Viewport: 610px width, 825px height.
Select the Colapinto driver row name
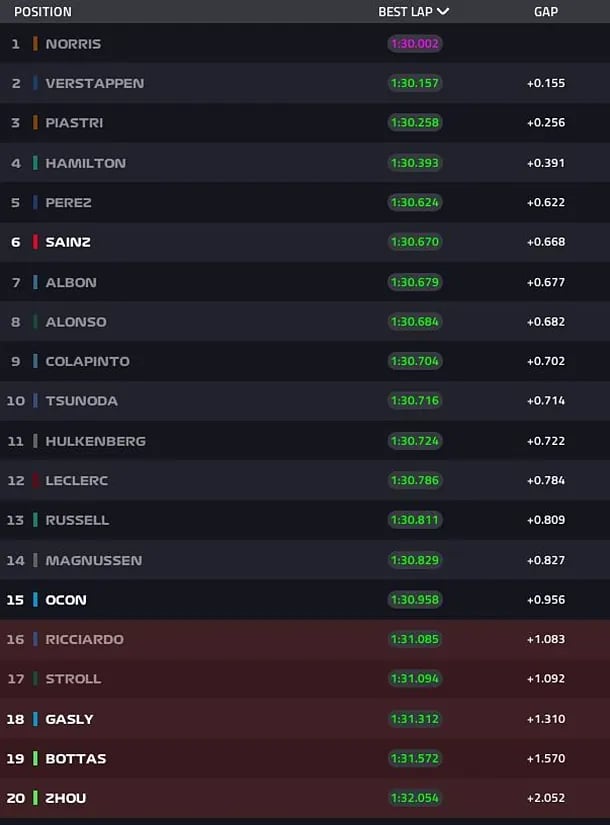coord(87,361)
